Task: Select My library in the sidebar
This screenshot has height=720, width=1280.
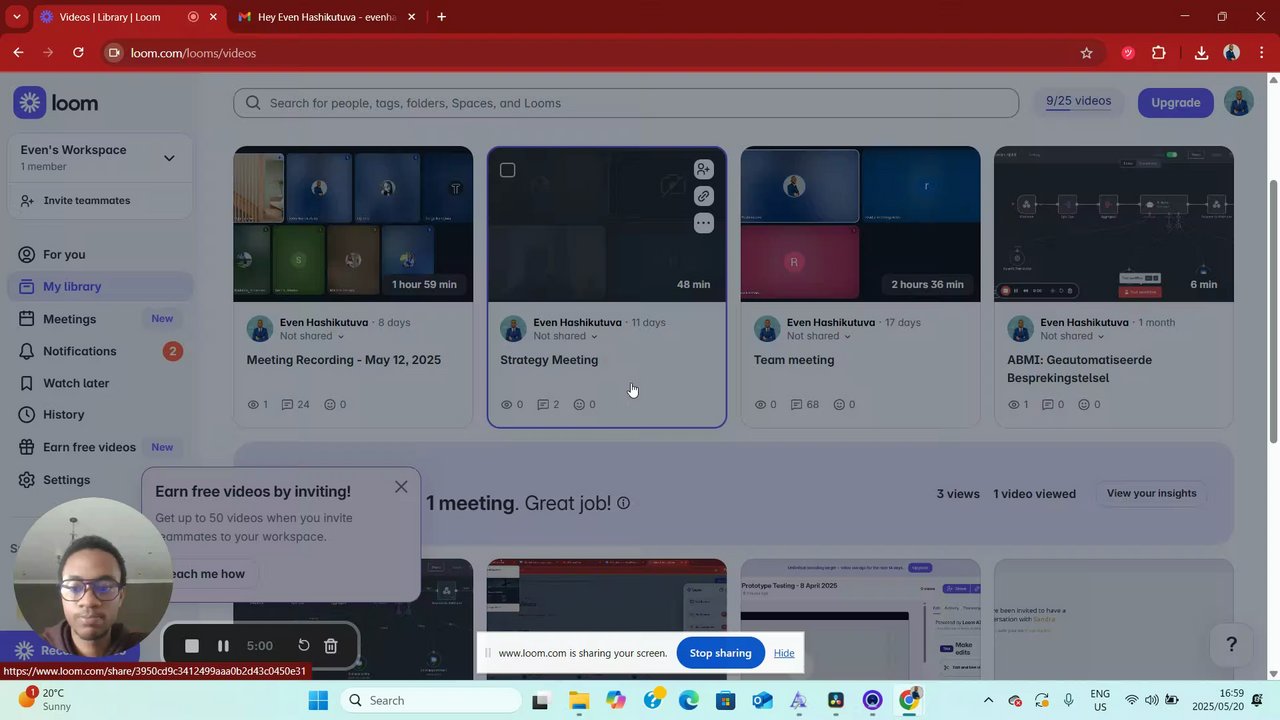Action: tap(100, 287)
